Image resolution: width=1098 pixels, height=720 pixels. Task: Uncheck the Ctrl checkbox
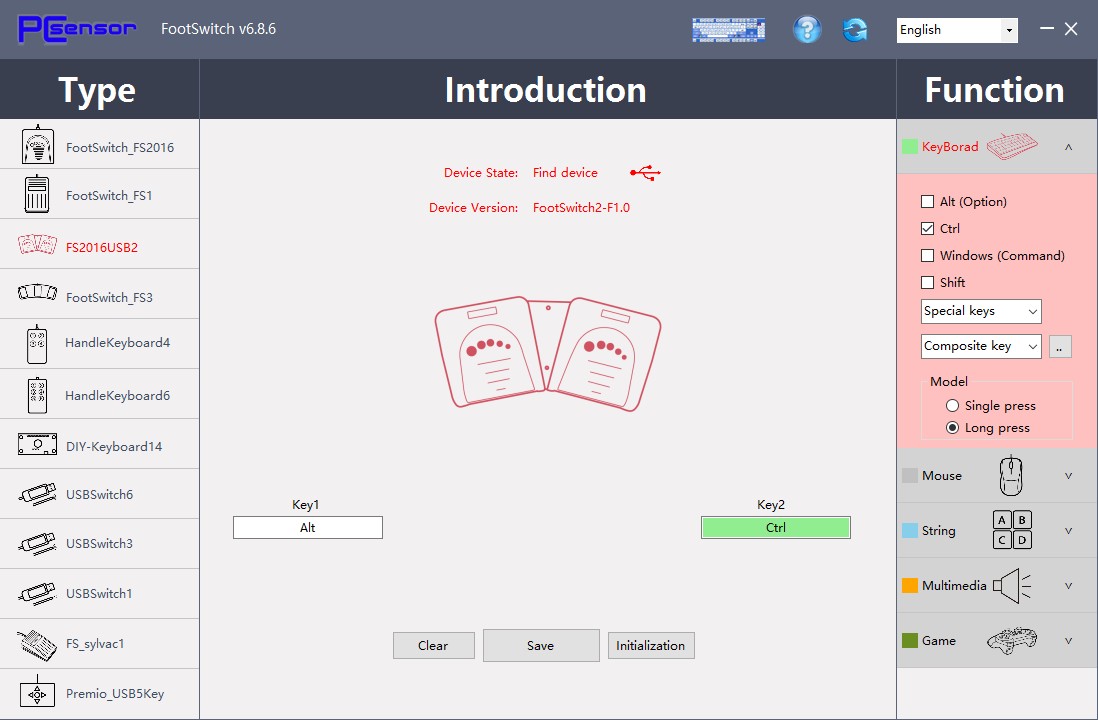click(928, 228)
